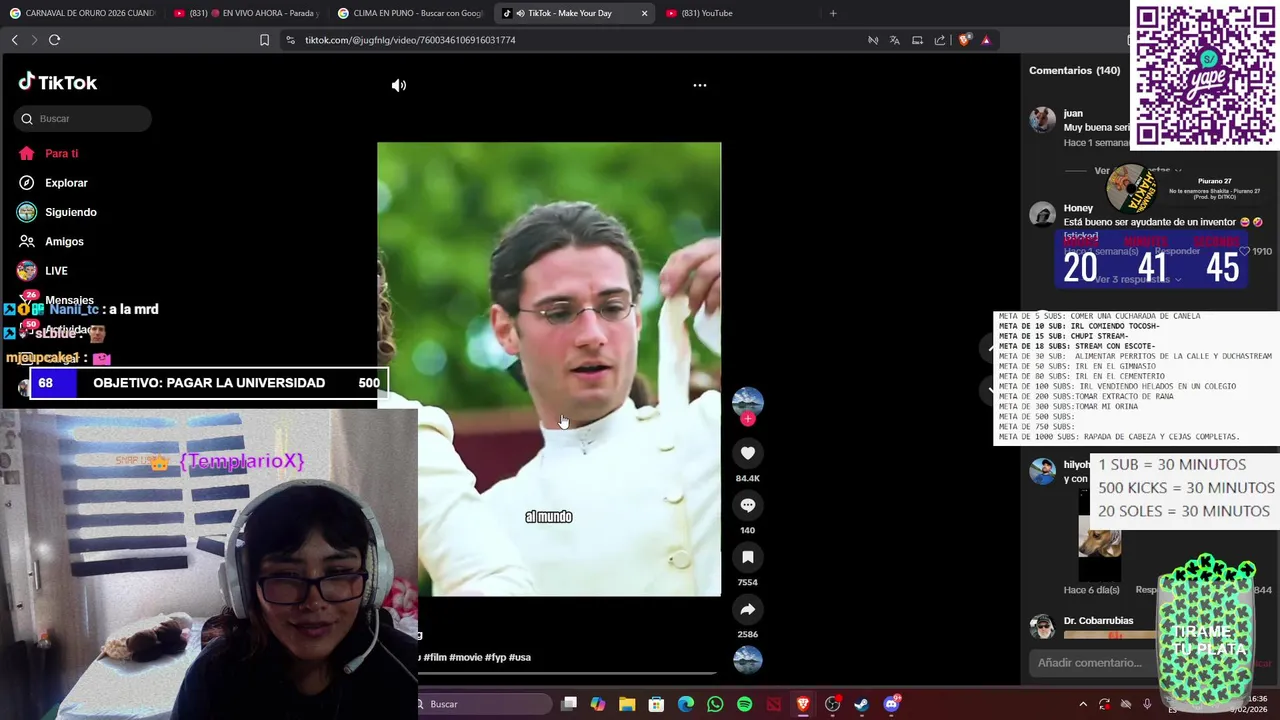Share the video arrow icon
The image size is (1280, 720).
(748, 609)
